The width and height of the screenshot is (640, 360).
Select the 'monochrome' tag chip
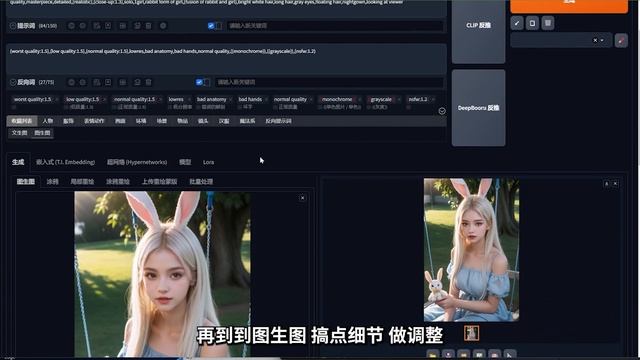point(337,99)
